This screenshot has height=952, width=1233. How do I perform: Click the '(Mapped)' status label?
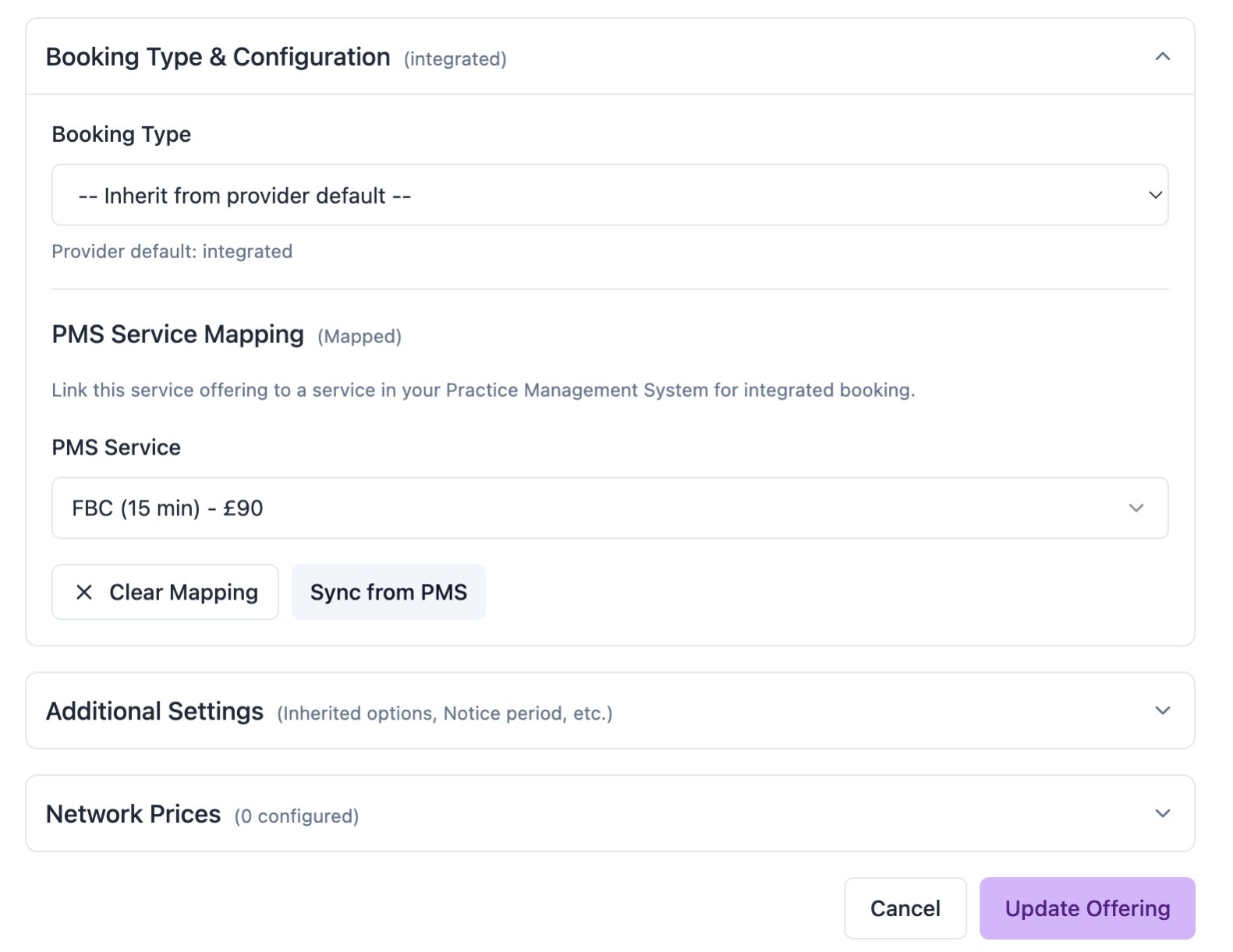click(x=359, y=337)
